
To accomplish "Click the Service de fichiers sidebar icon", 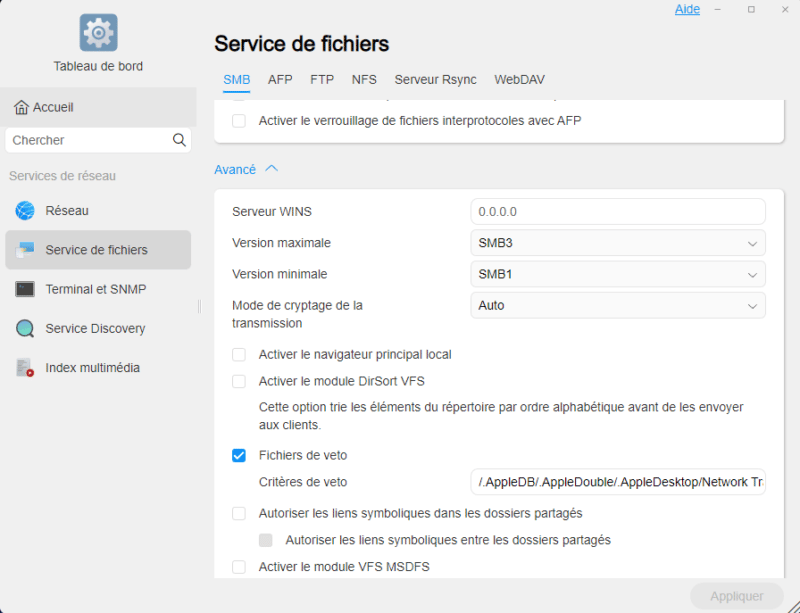I will tap(25, 250).
